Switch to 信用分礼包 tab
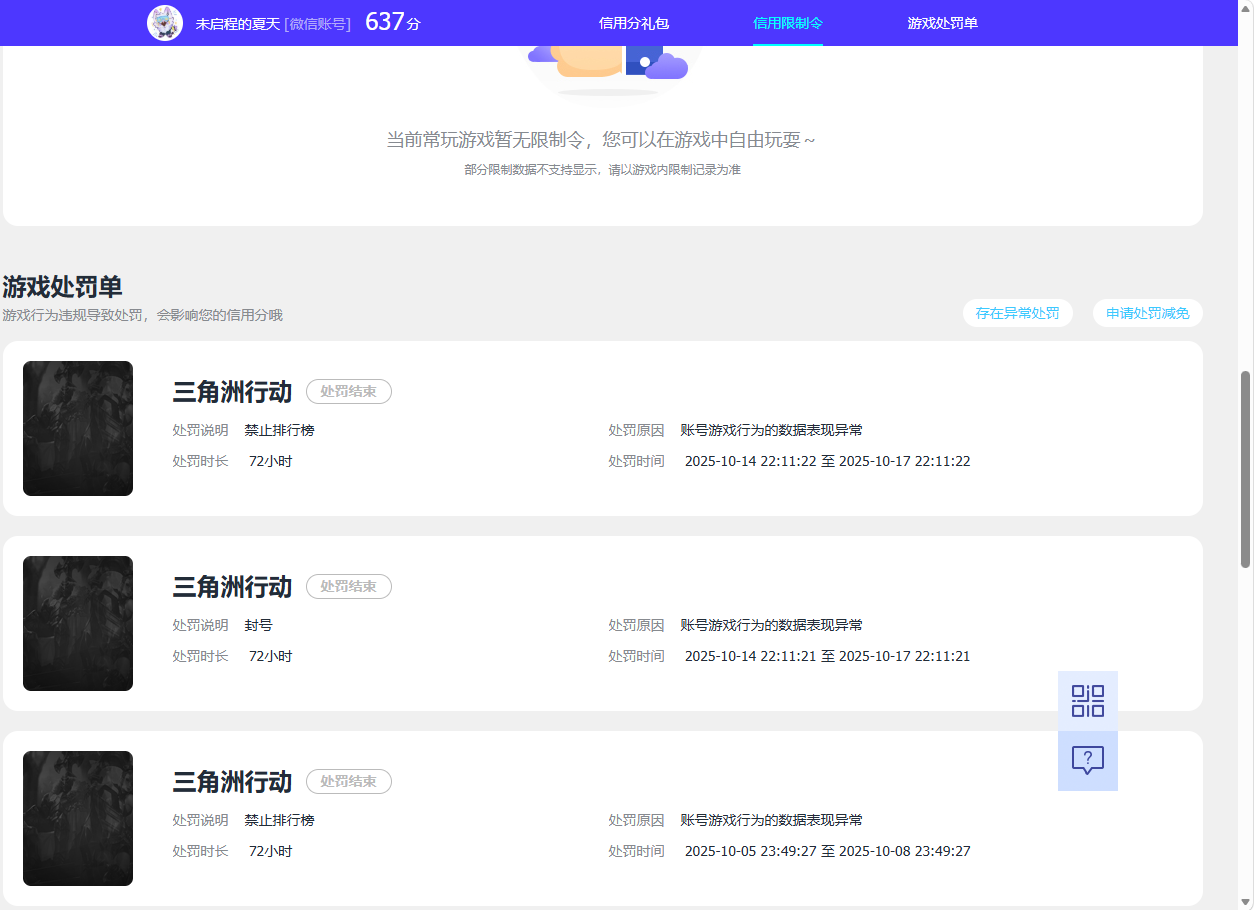1256x910 pixels. [x=634, y=23]
